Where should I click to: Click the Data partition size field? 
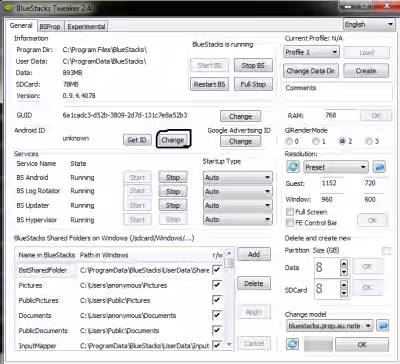click(327, 268)
